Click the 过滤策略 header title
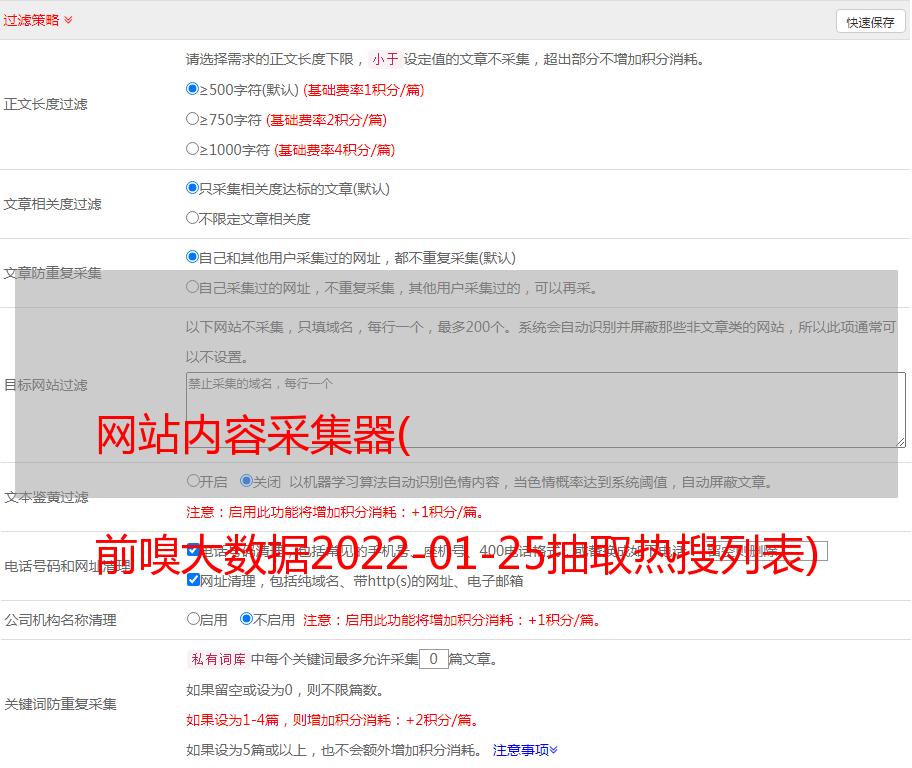 point(31,20)
